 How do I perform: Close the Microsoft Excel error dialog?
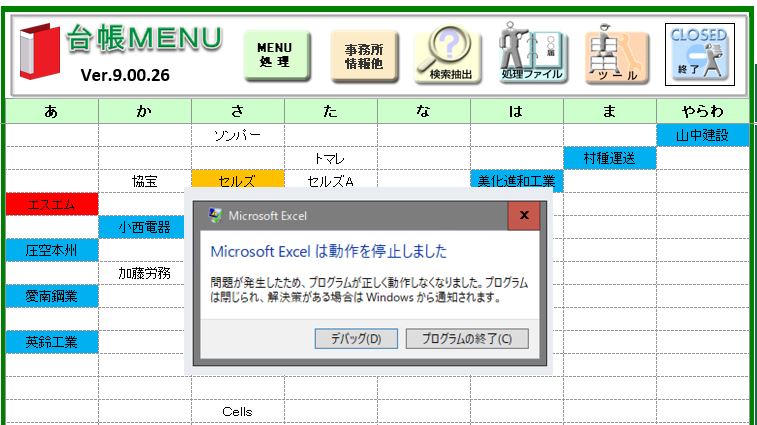point(524,215)
